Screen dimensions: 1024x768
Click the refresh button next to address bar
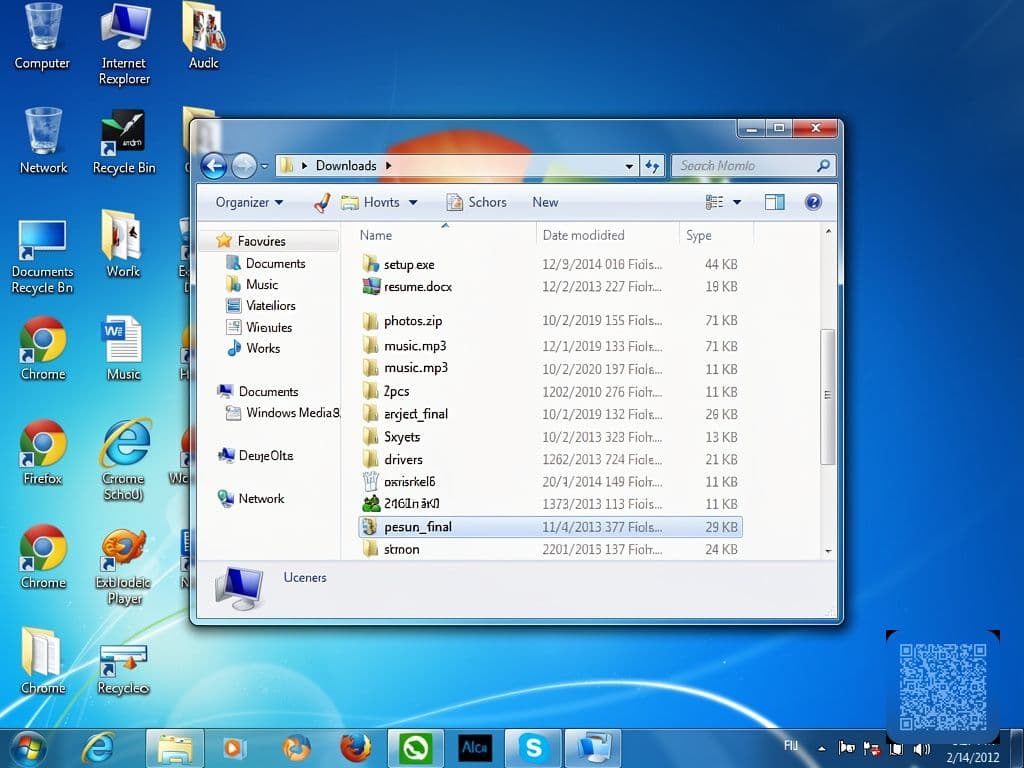tap(652, 166)
